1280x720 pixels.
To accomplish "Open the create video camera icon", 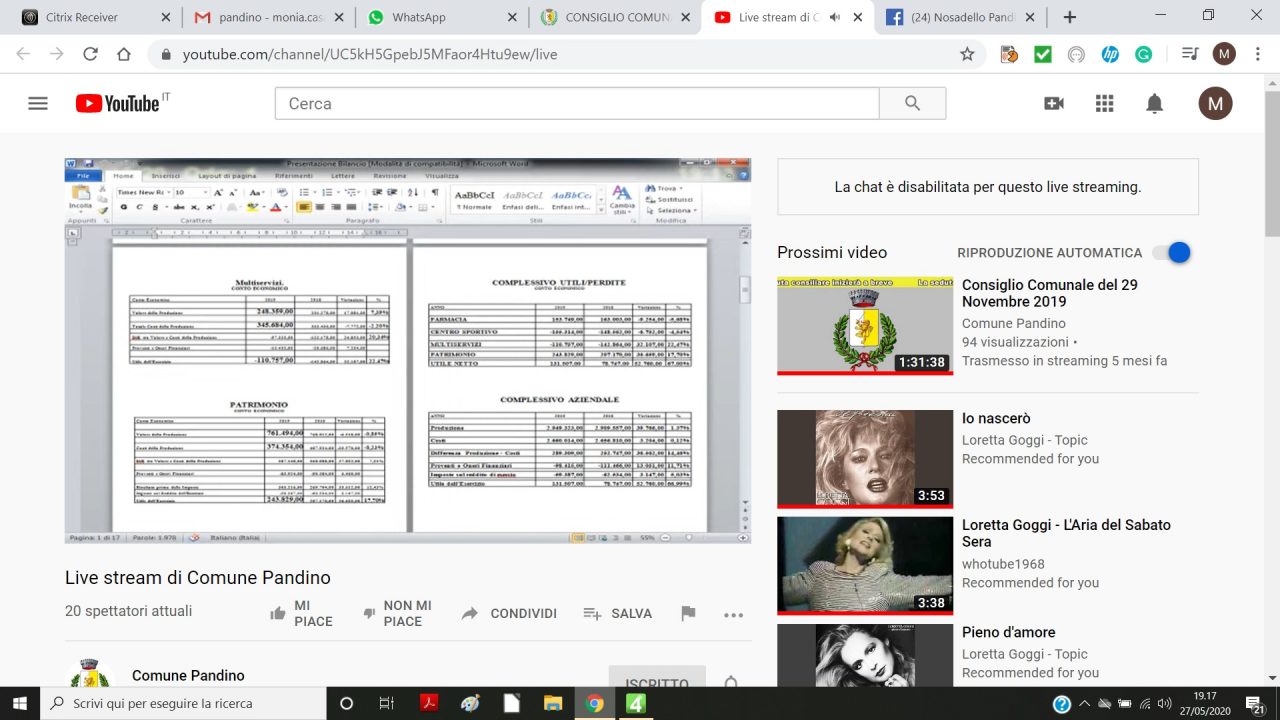I will 1054,103.
